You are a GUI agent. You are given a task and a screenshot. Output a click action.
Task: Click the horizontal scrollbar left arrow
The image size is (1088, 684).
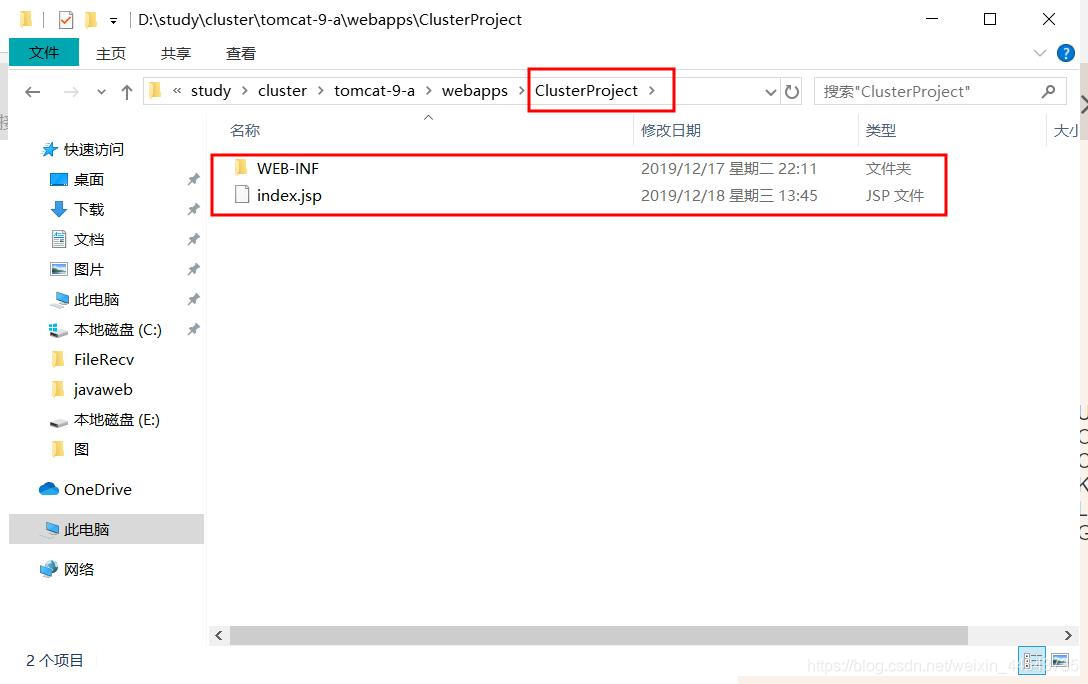click(219, 635)
